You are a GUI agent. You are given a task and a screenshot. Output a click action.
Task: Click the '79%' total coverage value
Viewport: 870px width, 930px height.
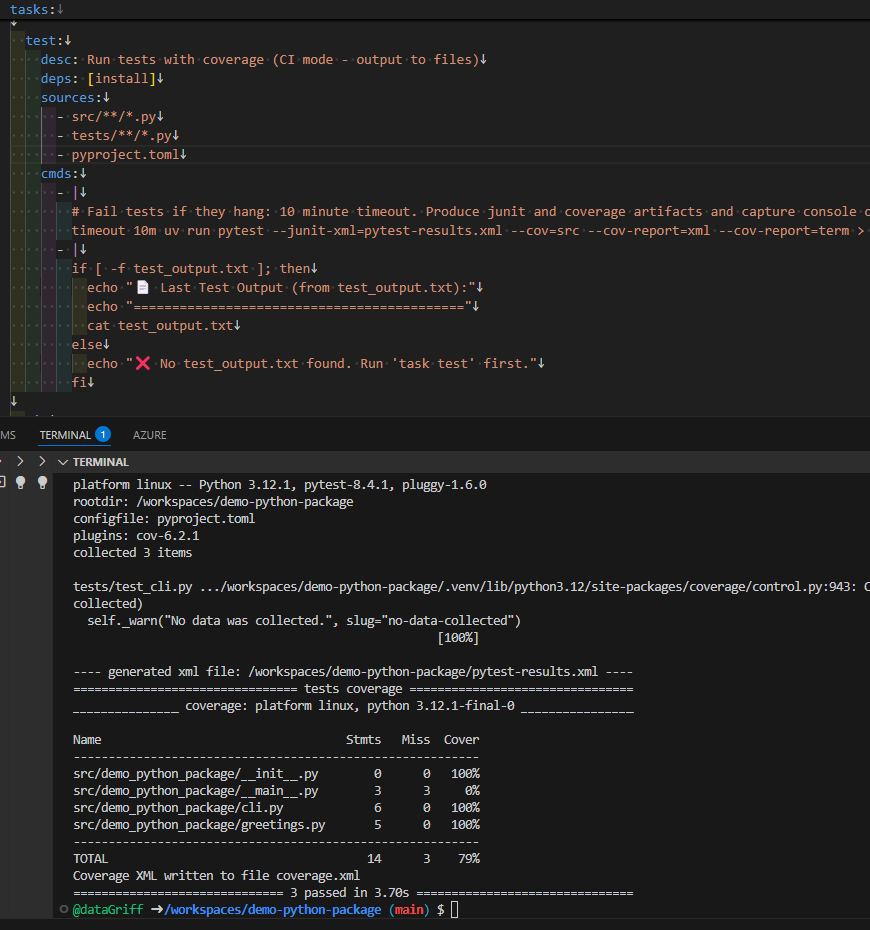point(469,859)
